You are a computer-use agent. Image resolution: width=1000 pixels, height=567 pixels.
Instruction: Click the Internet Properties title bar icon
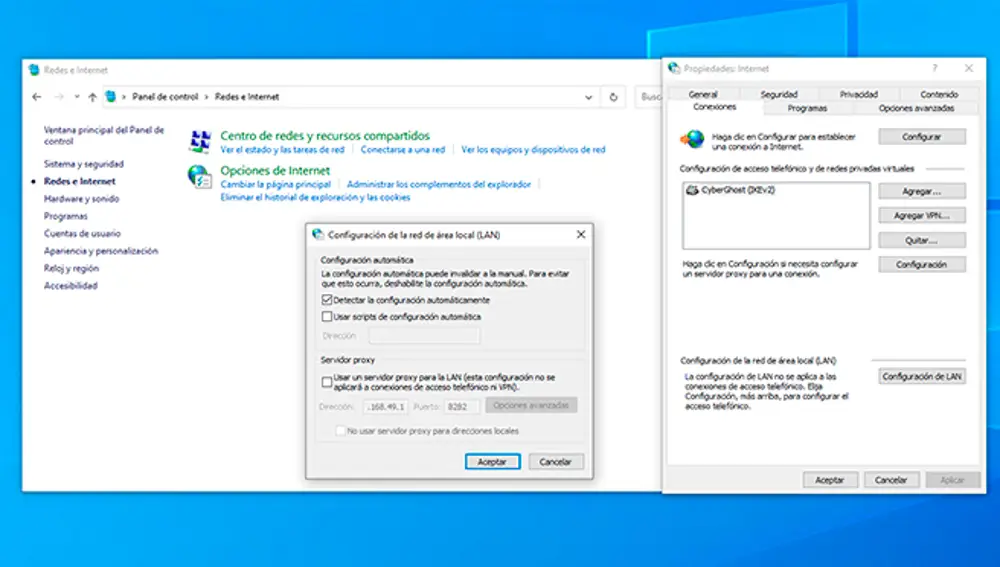tap(674, 68)
